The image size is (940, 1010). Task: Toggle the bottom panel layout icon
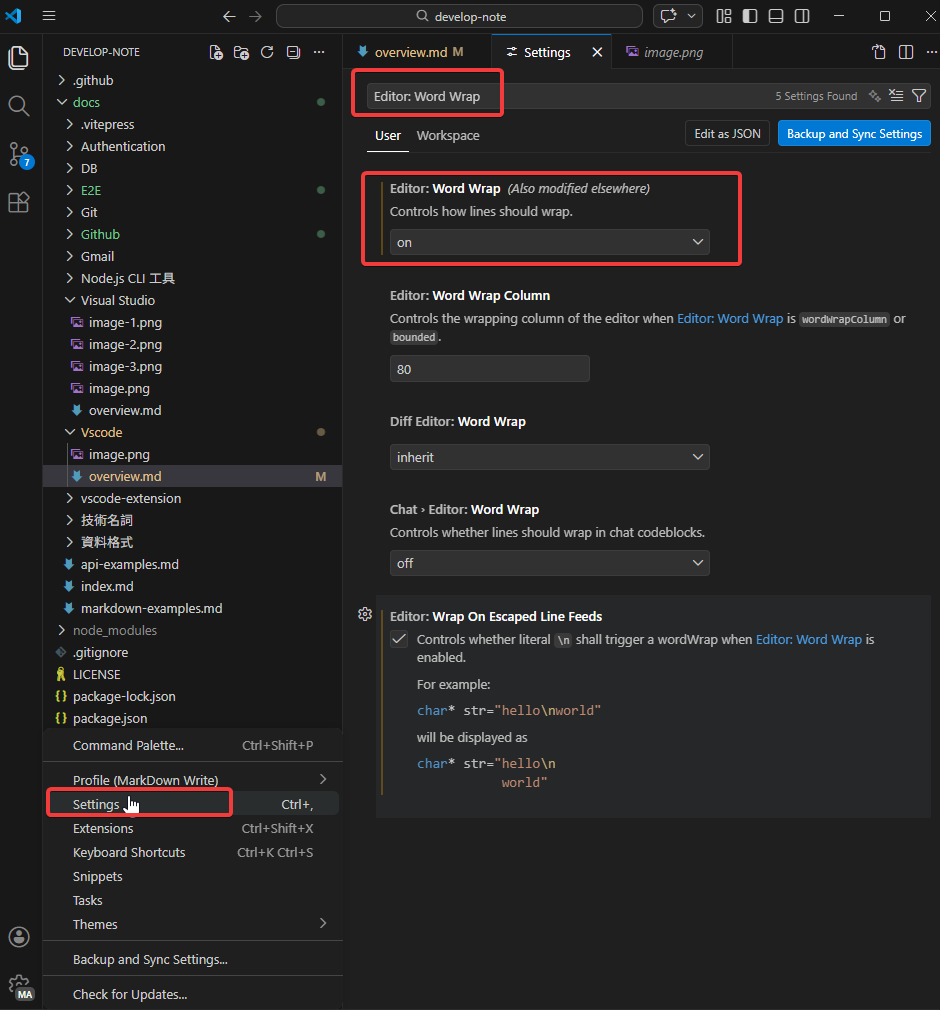click(776, 16)
